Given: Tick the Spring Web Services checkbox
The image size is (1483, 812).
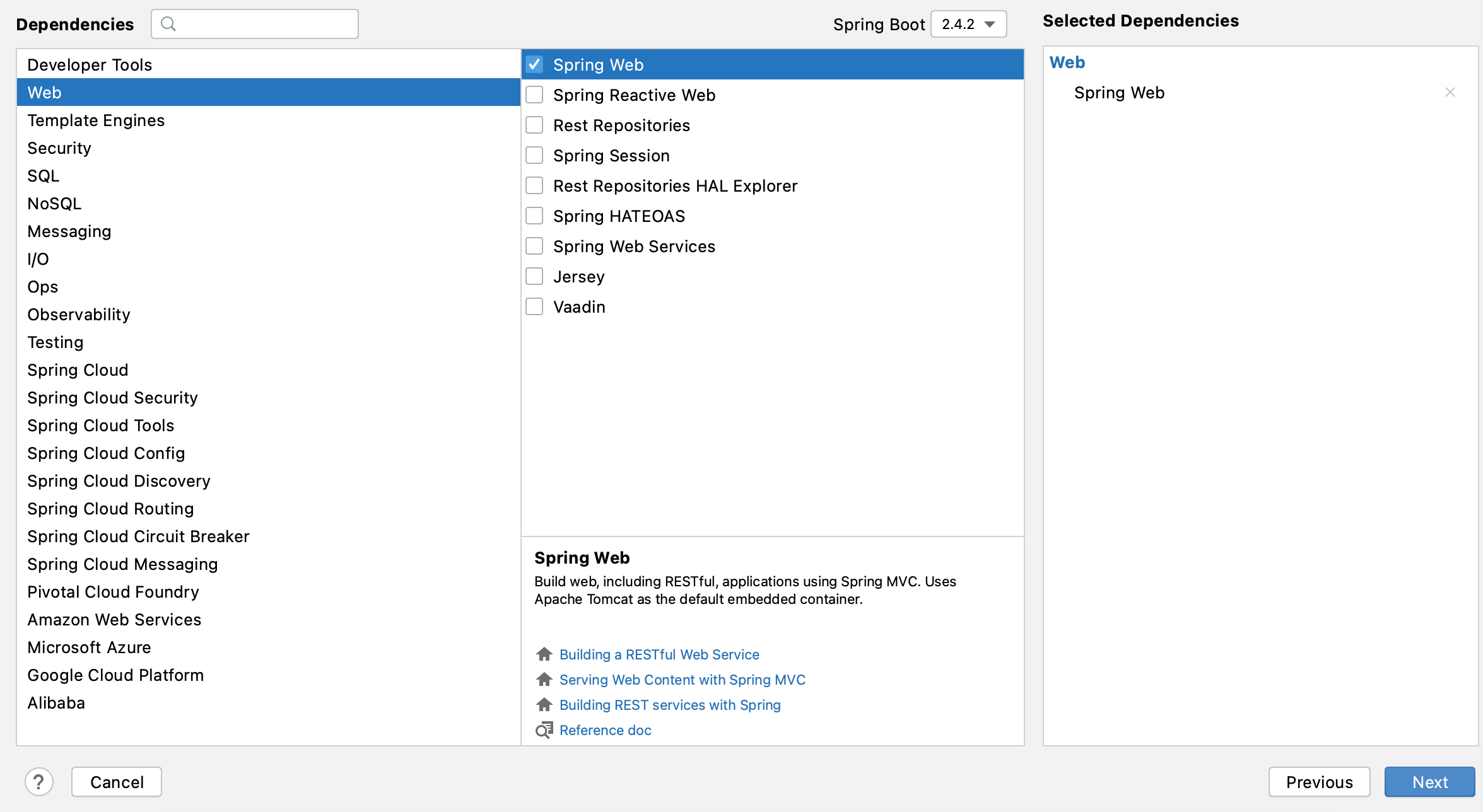Looking at the screenshot, I should (x=534, y=246).
